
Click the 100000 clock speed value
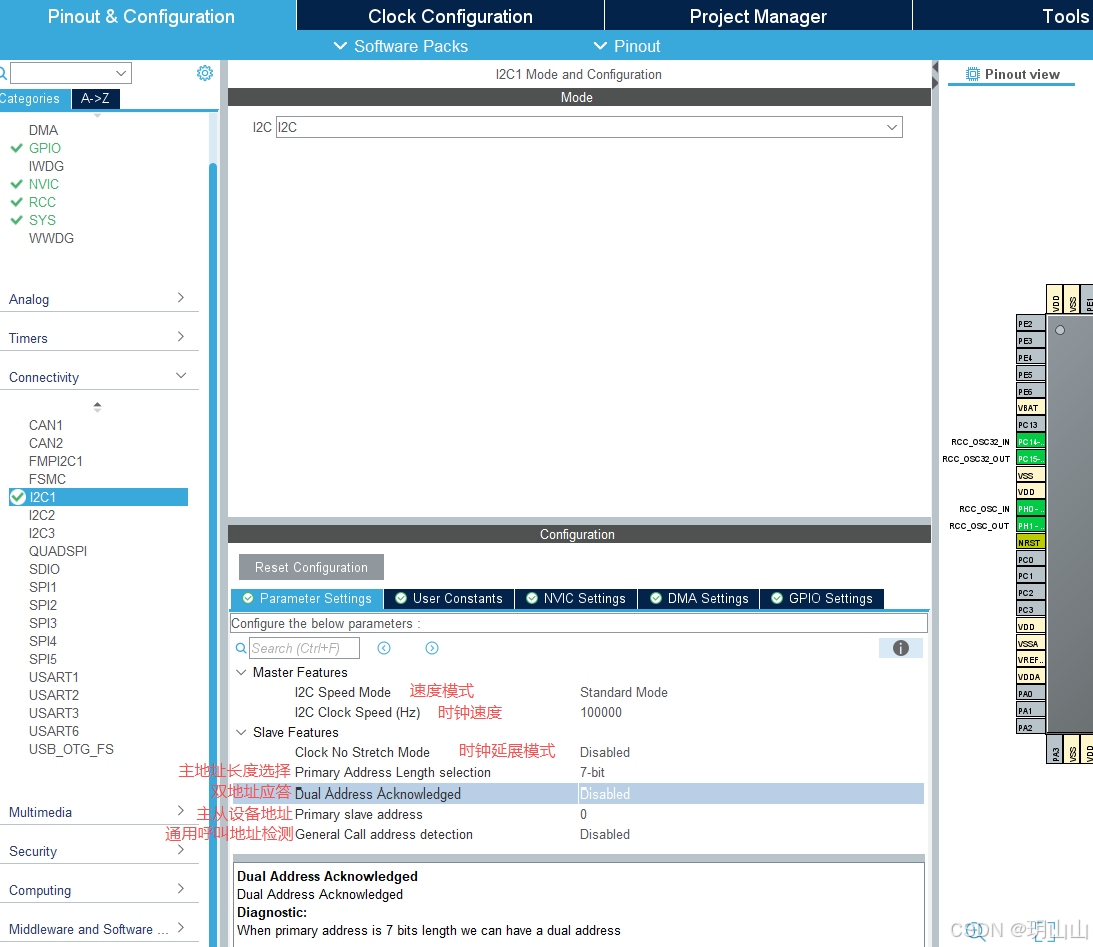(601, 712)
